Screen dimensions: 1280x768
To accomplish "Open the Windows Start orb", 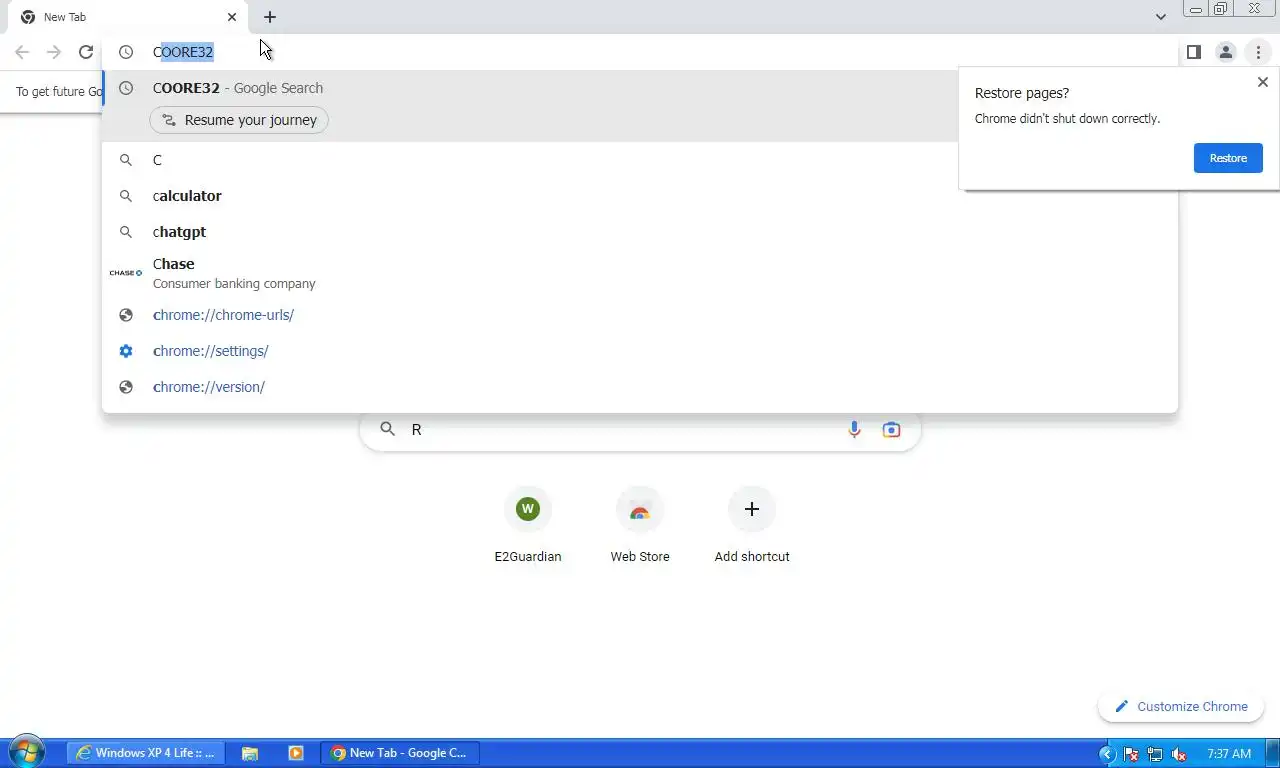I will (27, 752).
